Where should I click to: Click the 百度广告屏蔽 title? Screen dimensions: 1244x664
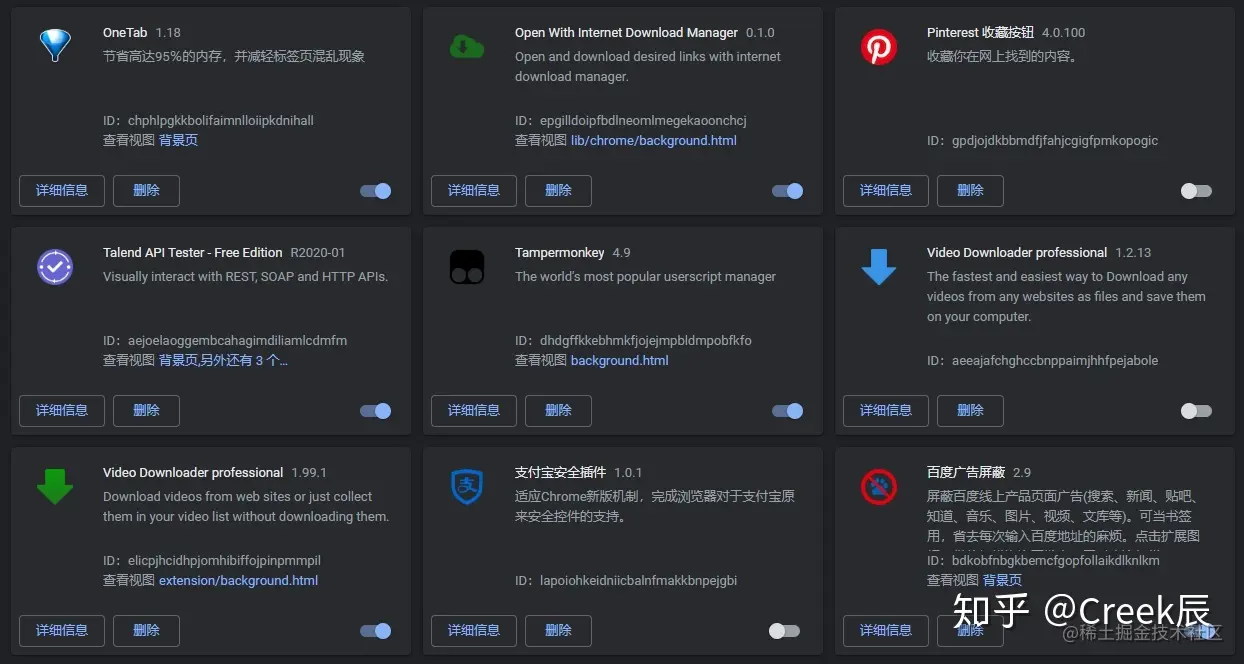point(966,472)
